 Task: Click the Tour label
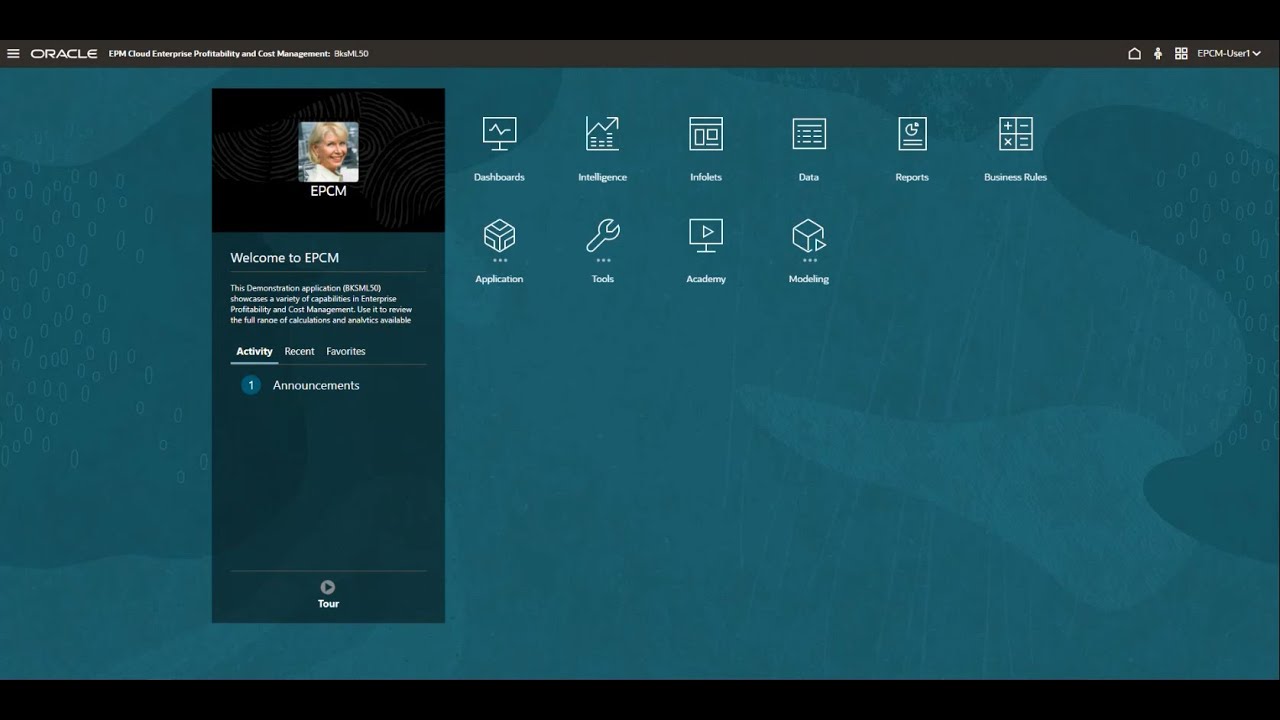click(328, 604)
